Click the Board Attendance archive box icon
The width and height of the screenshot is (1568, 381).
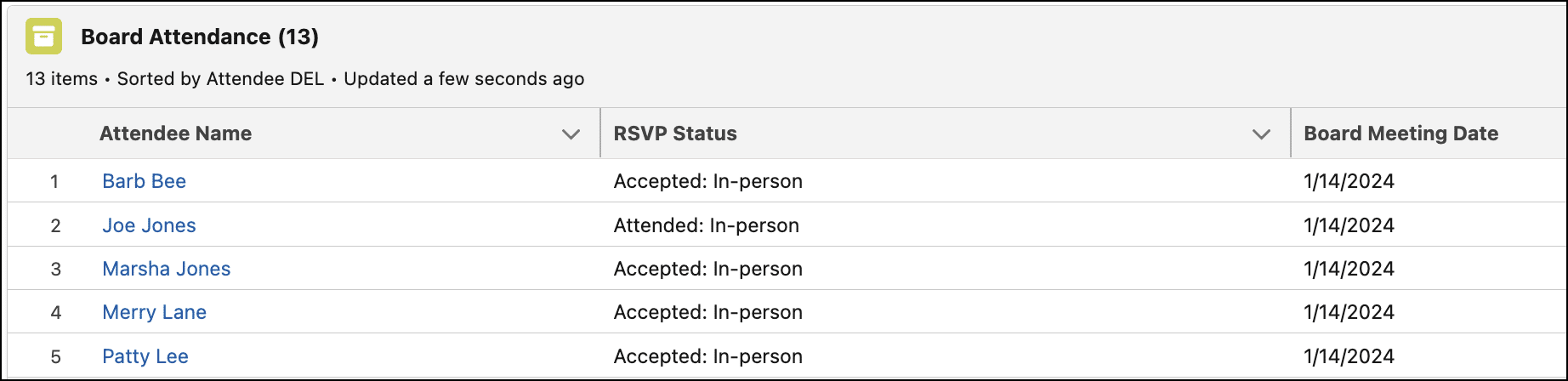click(43, 36)
